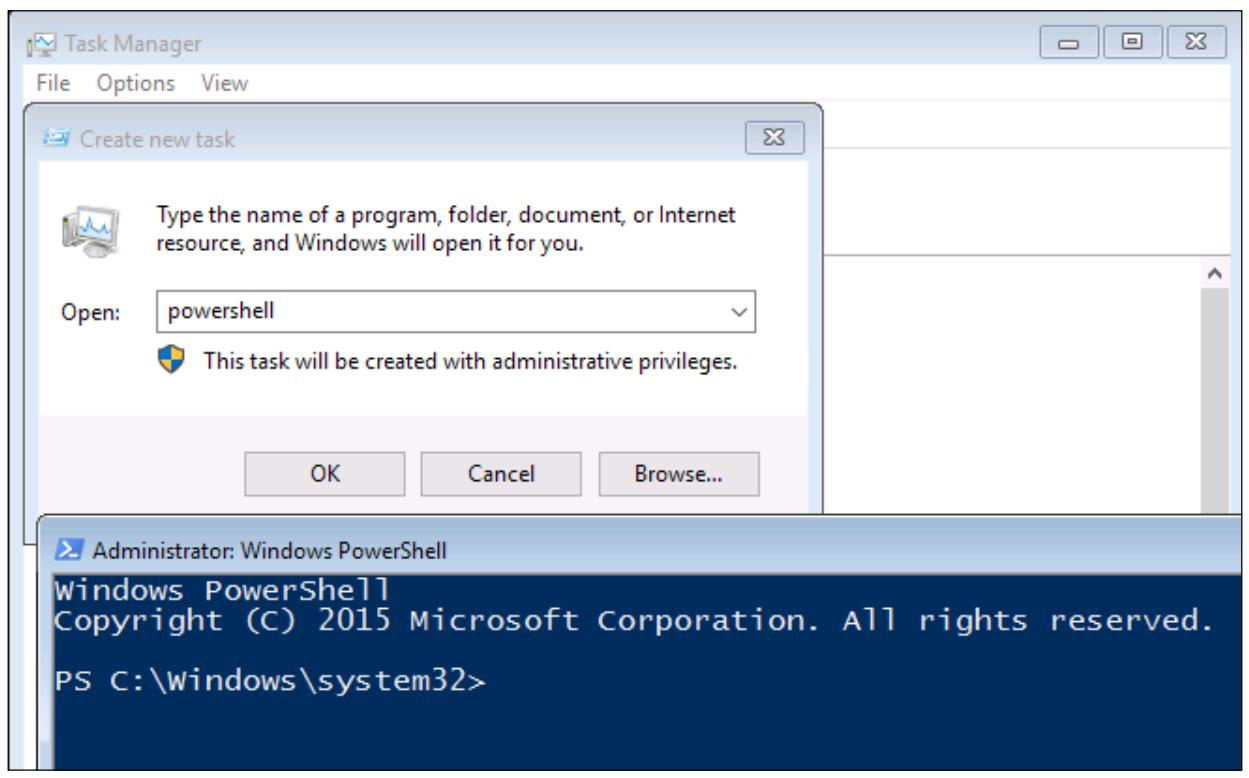The width and height of the screenshot is (1249, 778).
Task: Confirm with the OK button
Action: point(324,473)
